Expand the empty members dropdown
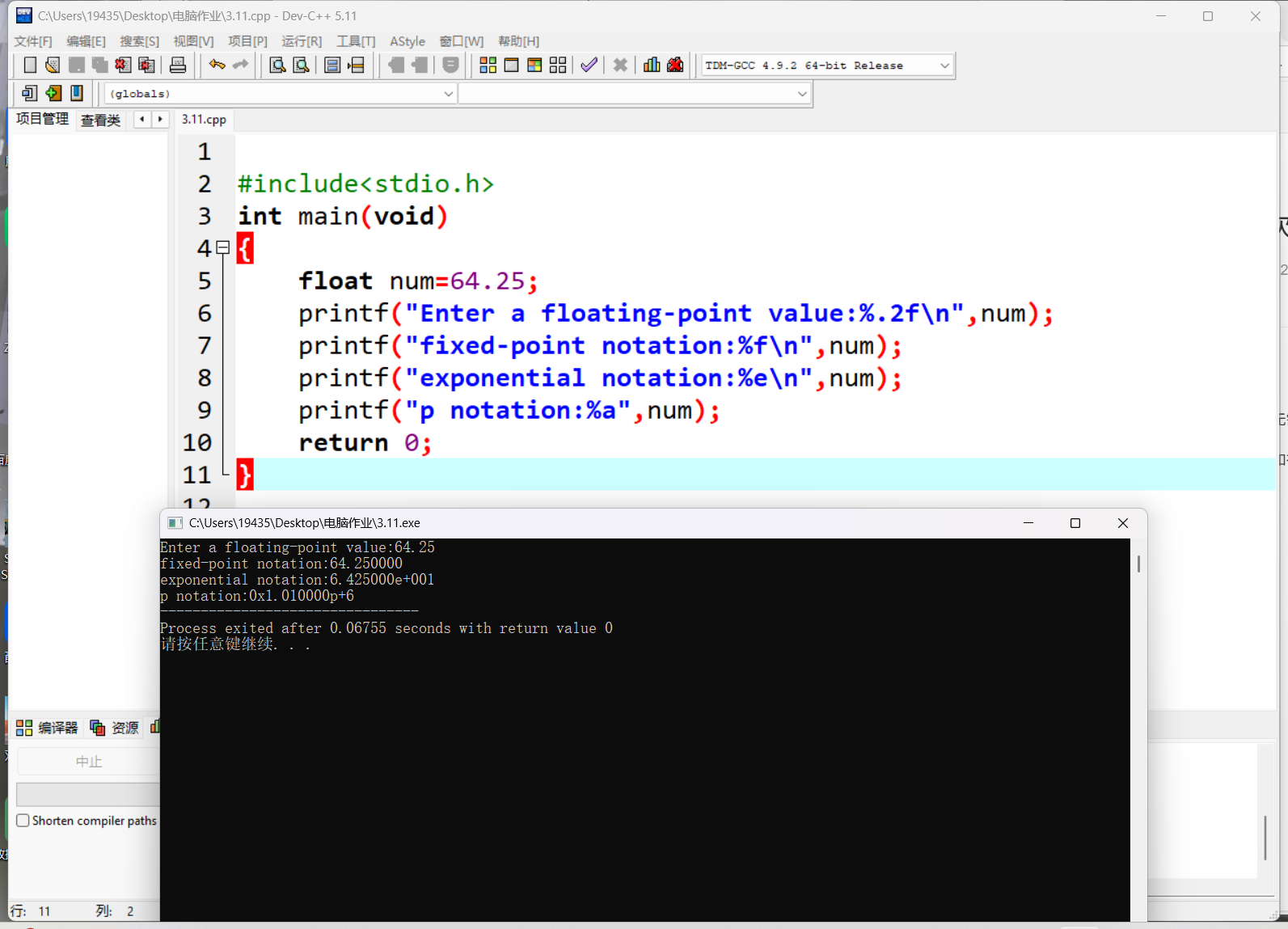Screen dimensions: 1288x929 (801, 94)
